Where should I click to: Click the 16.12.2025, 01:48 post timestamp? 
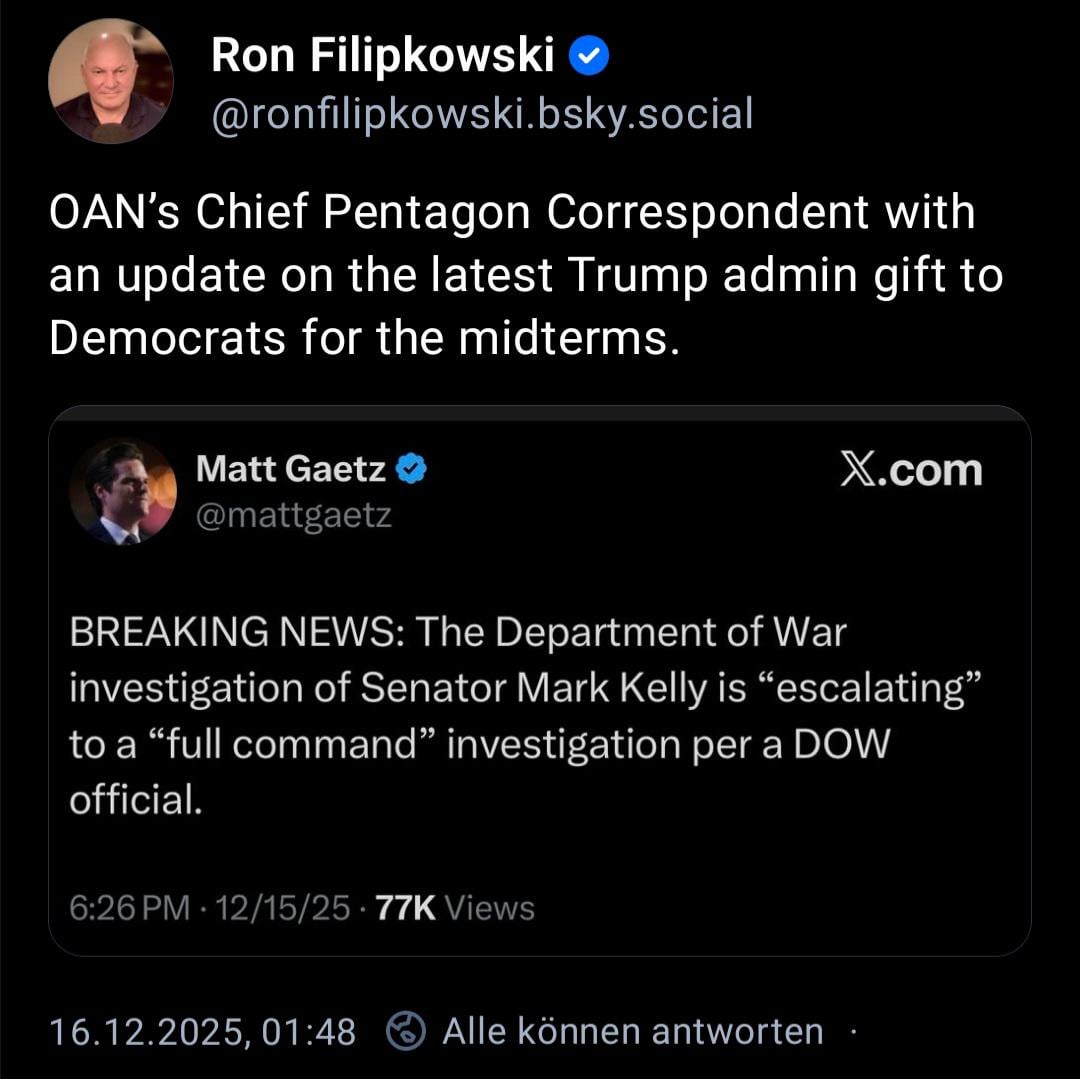(203, 1031)
